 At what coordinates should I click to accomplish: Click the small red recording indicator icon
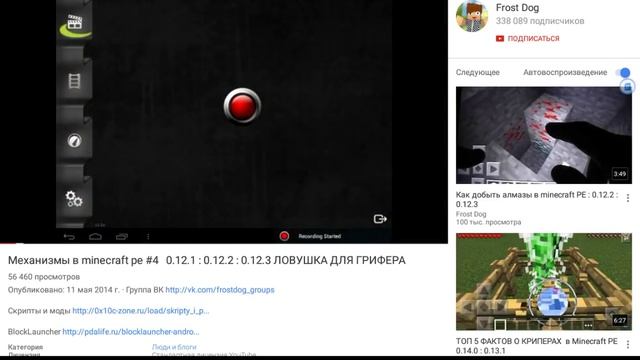pos(284,236)
